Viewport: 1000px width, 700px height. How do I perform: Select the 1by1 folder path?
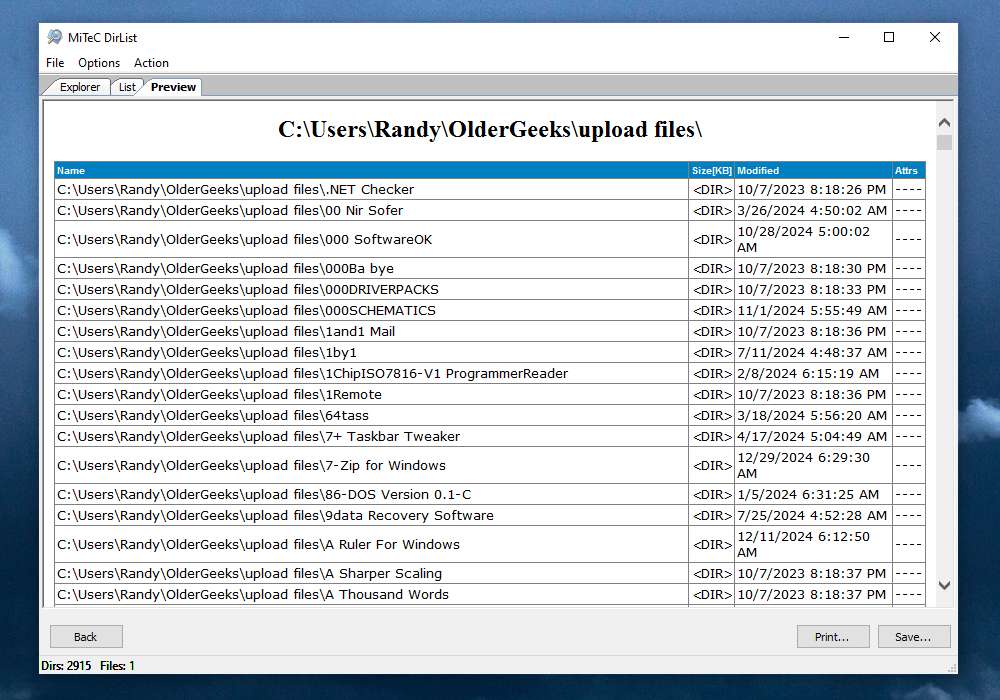(207, 353)
